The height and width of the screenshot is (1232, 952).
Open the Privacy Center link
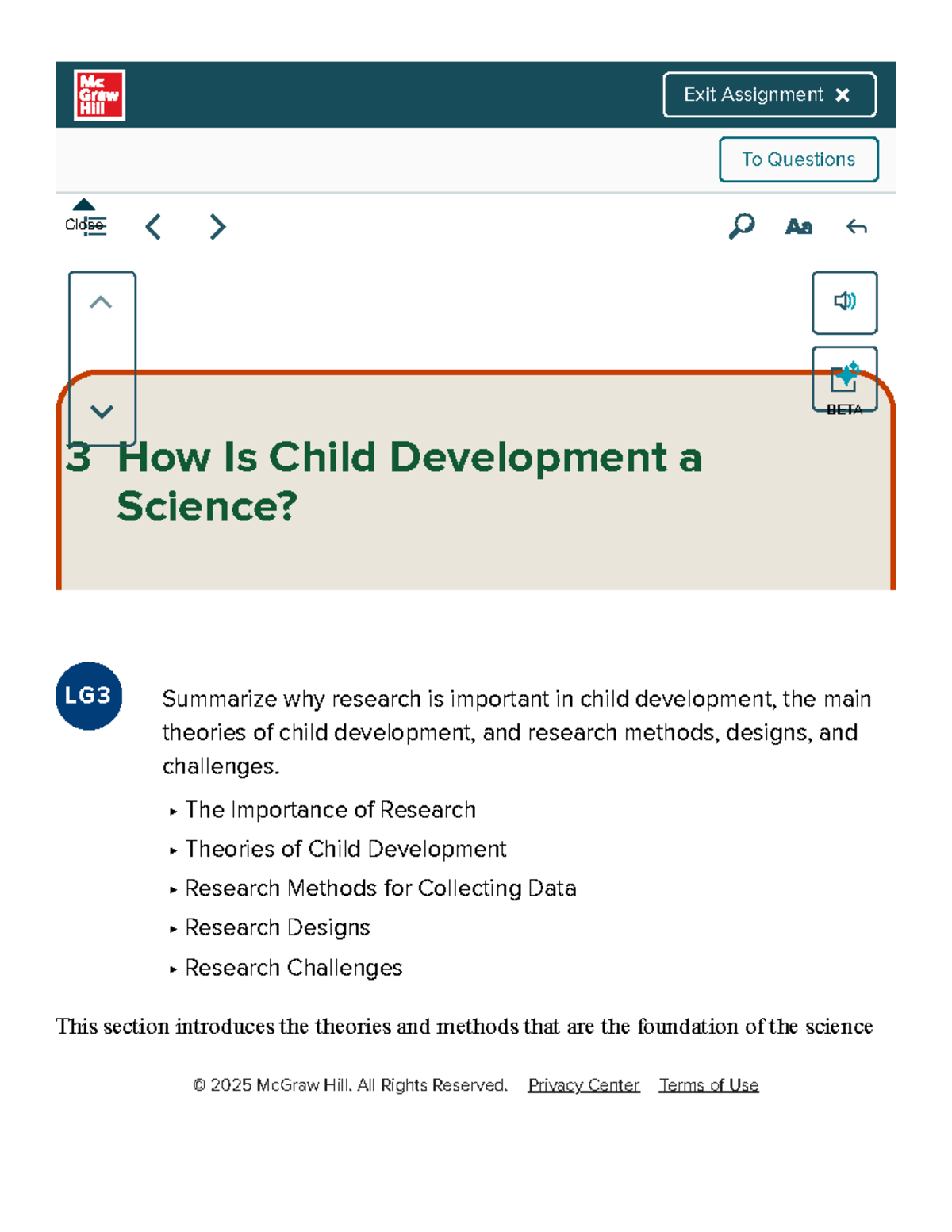point(584,1084)
